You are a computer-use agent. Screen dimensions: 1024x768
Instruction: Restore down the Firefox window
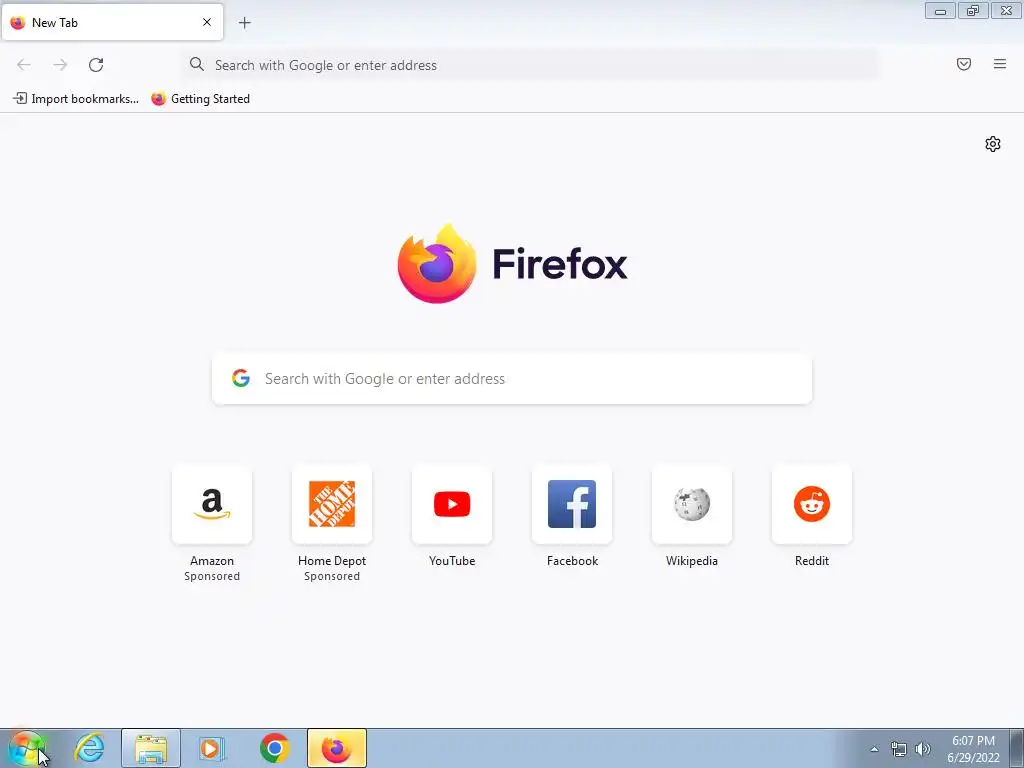973,10
